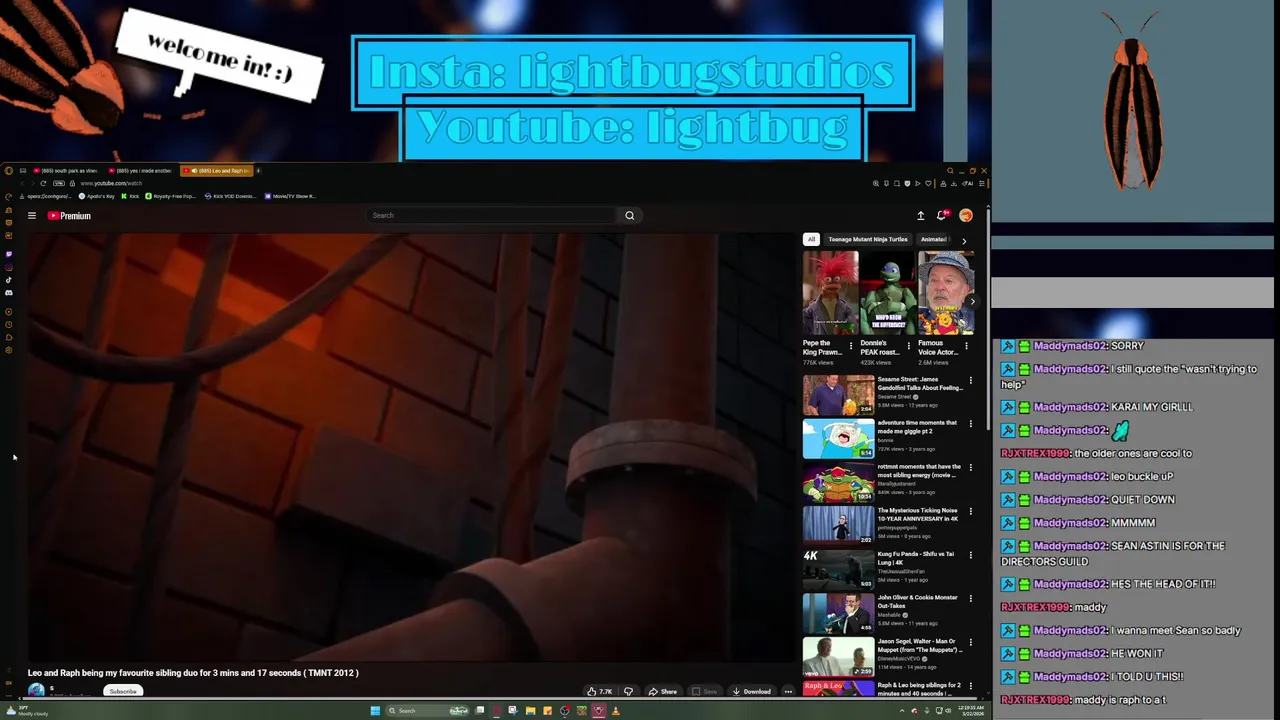Open Donnie's PEAK roast short thumbnail

[888, 294]
